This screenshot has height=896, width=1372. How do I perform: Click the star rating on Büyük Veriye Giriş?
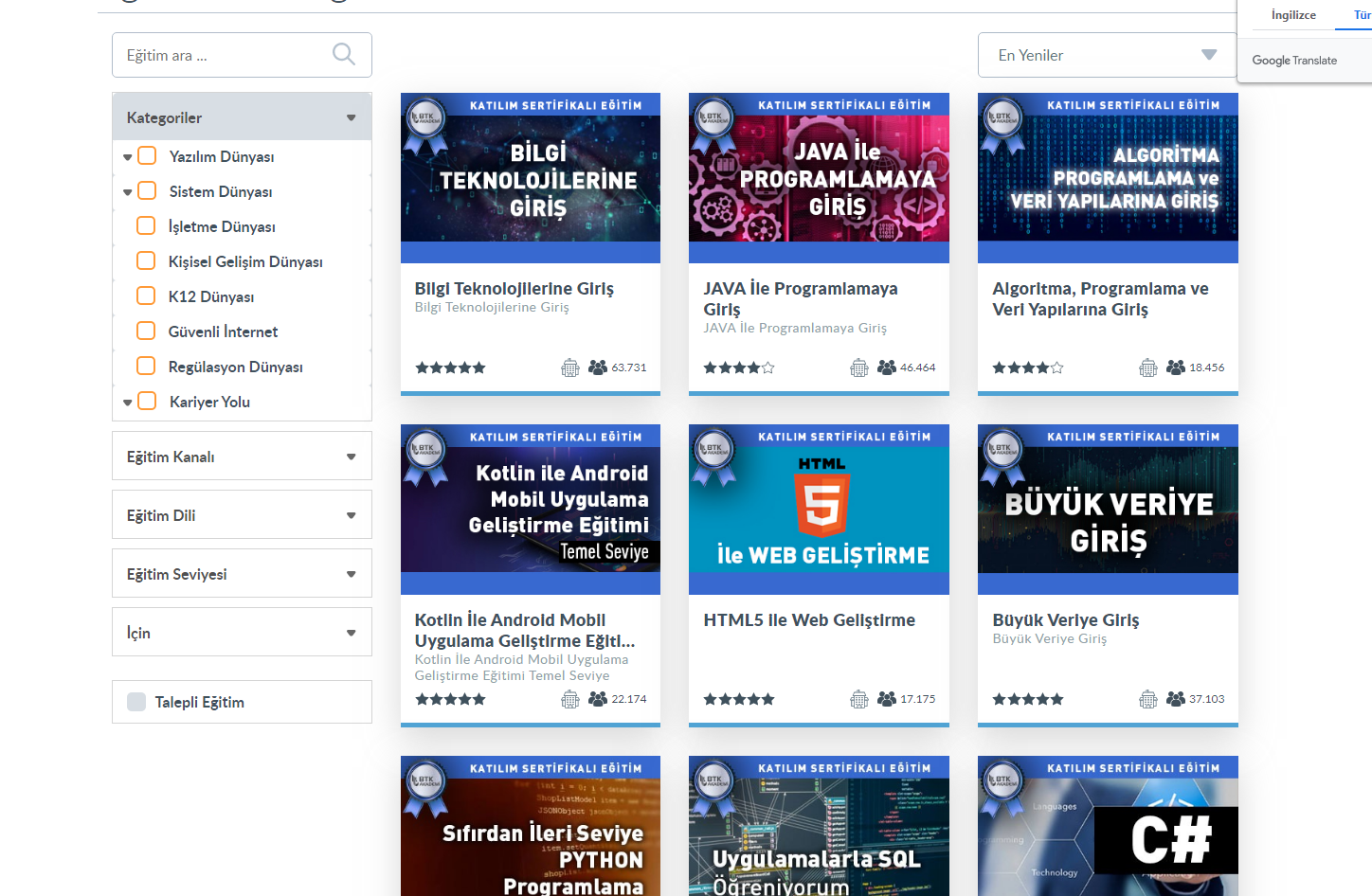1027,699
